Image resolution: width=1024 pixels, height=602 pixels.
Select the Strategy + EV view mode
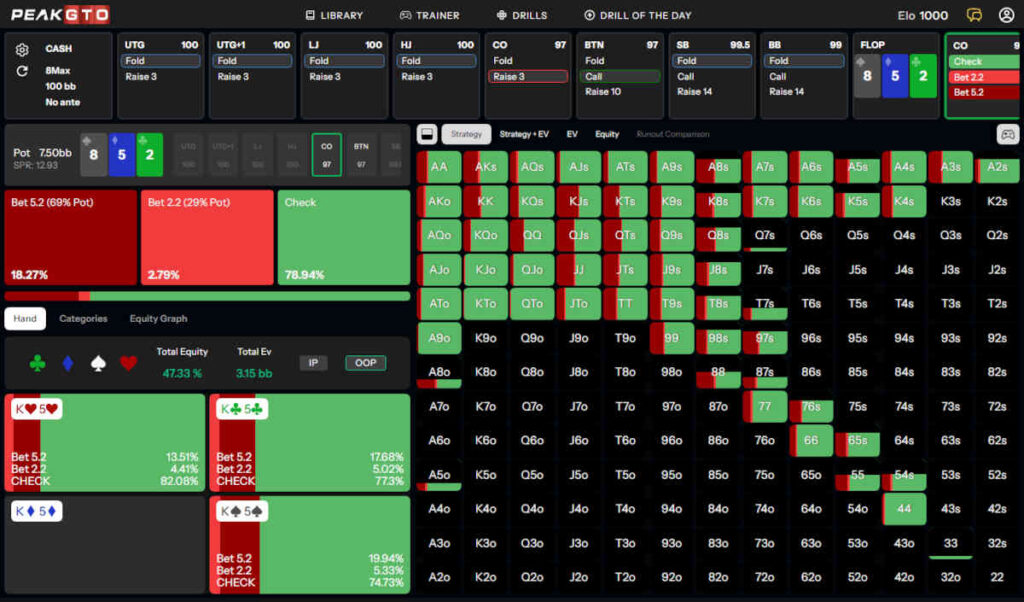click(524, 134)
